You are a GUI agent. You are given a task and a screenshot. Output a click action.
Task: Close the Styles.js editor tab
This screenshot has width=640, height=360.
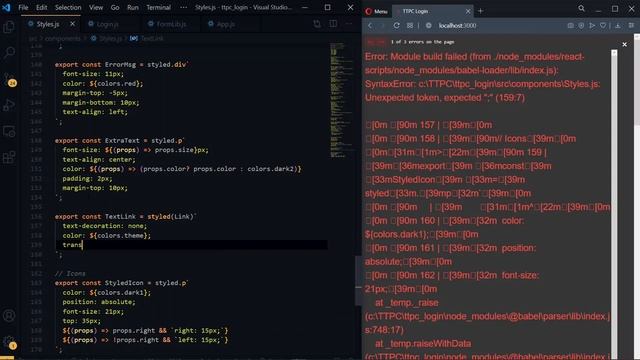pyautogui.click(x=72, y=24)
